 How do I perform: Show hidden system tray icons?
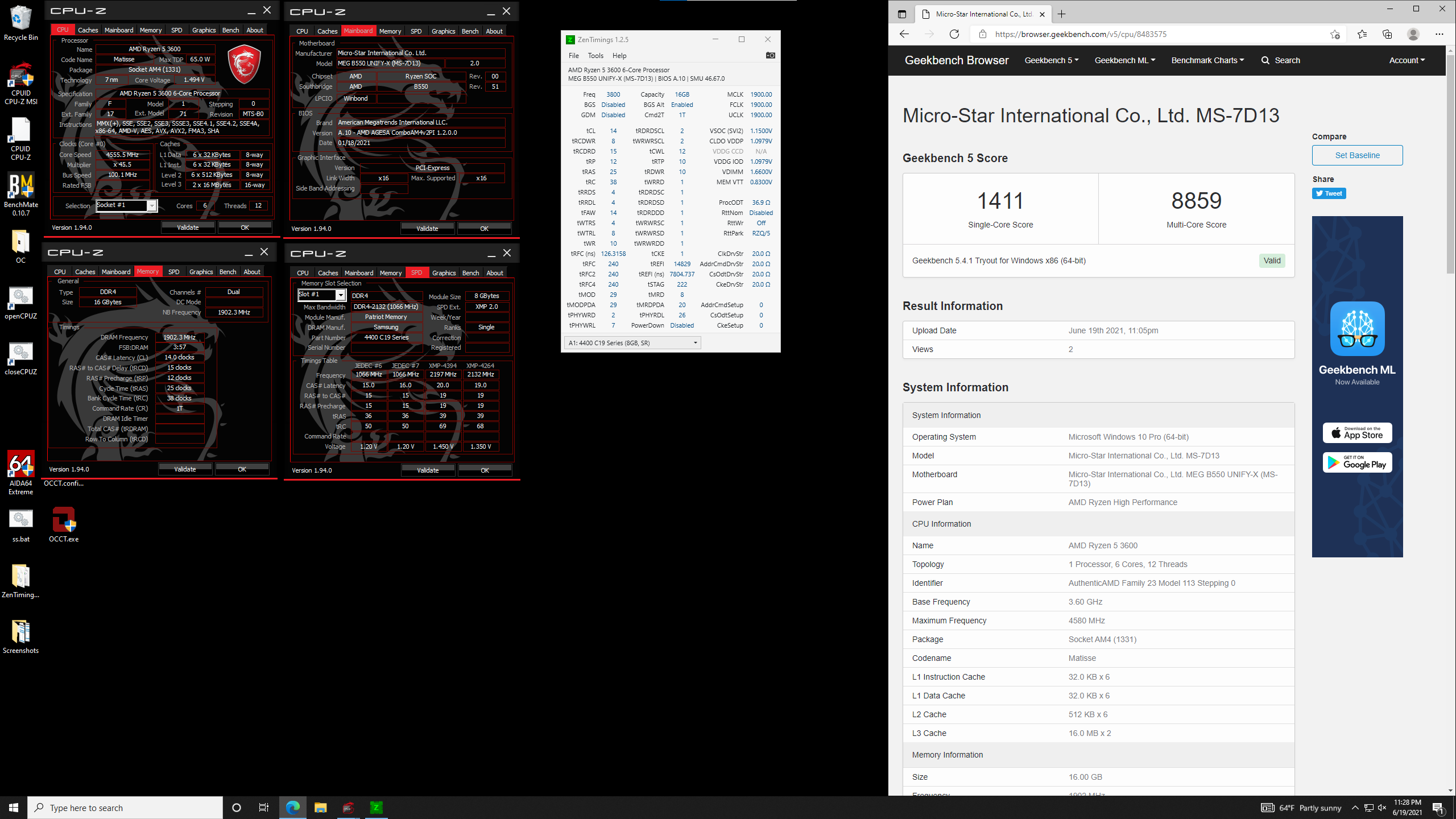1355,808
